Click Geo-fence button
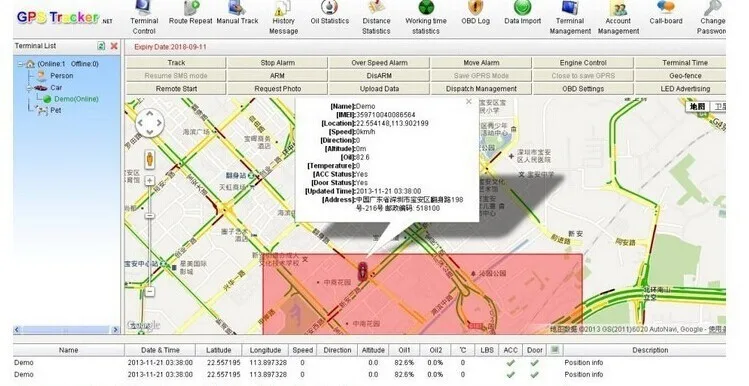The height and width of the screenshot is (386, 749). pyautogui.click(x=681, y=75)
